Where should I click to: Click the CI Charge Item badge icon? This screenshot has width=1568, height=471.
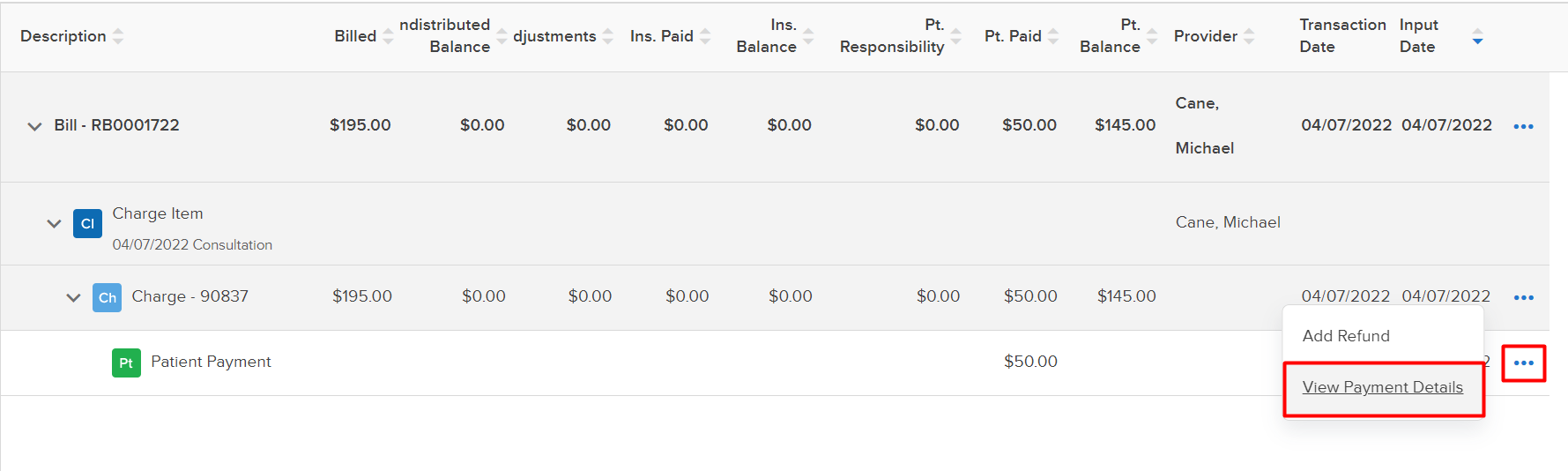pos(87,223)
